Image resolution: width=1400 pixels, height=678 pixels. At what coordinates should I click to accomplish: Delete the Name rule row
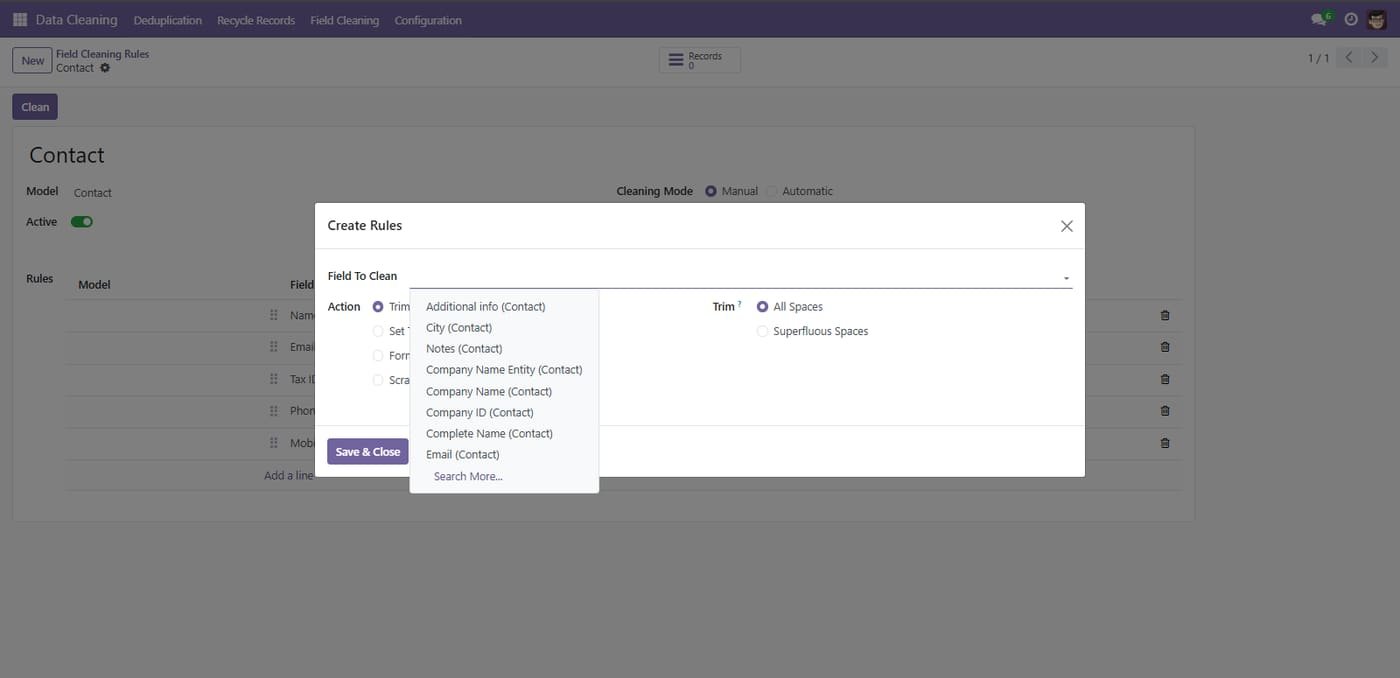point(1165,315)
